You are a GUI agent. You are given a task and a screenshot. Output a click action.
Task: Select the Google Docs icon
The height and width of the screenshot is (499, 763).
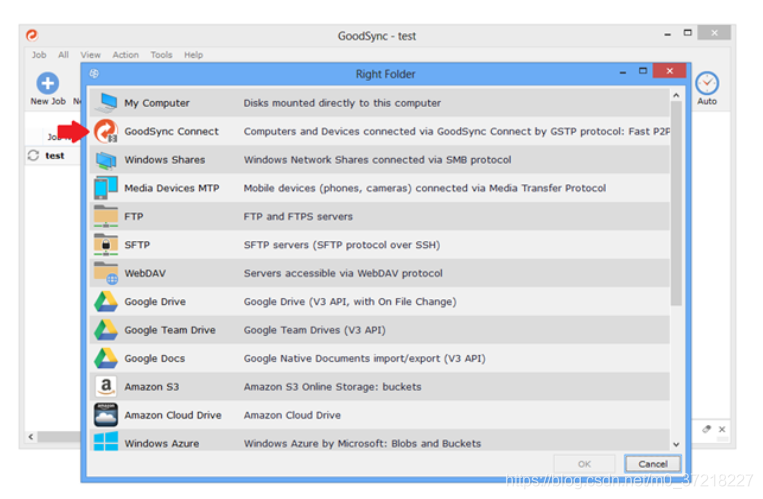106,358
